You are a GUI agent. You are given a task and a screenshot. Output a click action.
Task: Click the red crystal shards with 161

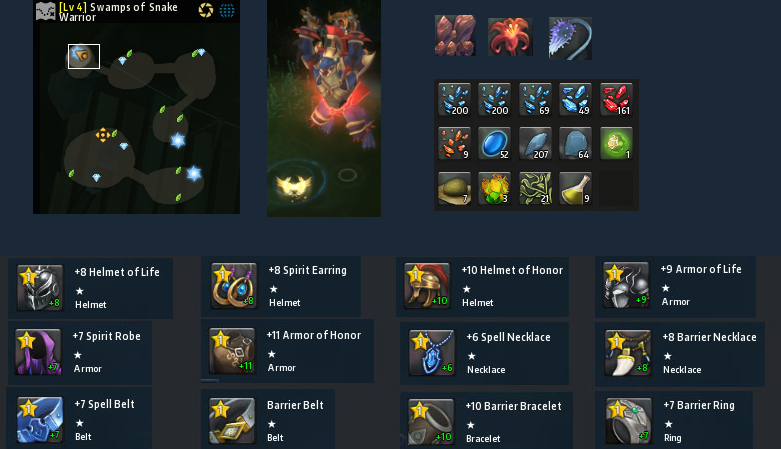click(x=616, y=100)
